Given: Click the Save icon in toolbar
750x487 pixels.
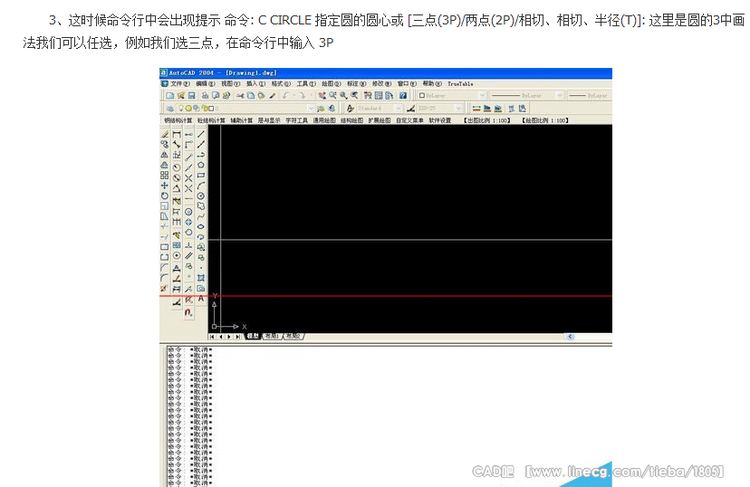Looking at the screenshot, I should click(191, 95).
